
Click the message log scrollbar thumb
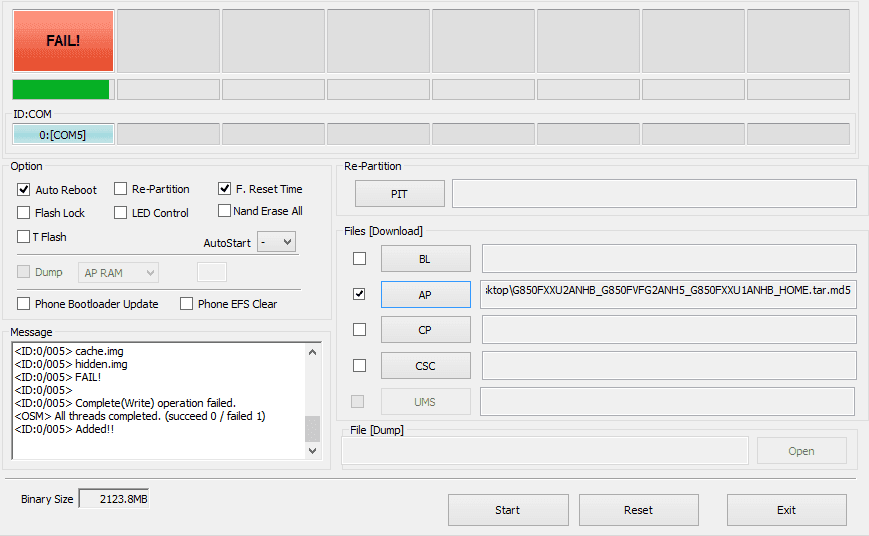coord(313,429)
